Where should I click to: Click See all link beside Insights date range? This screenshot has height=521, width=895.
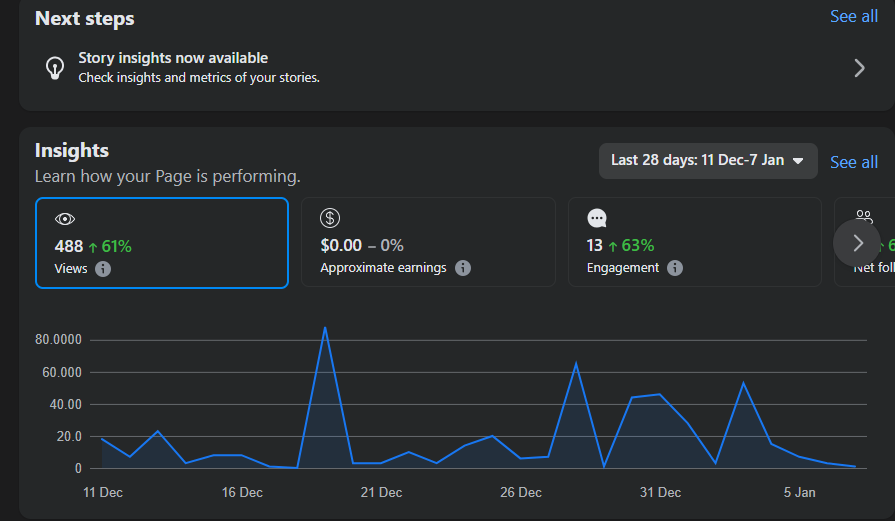tap(854, 162)
